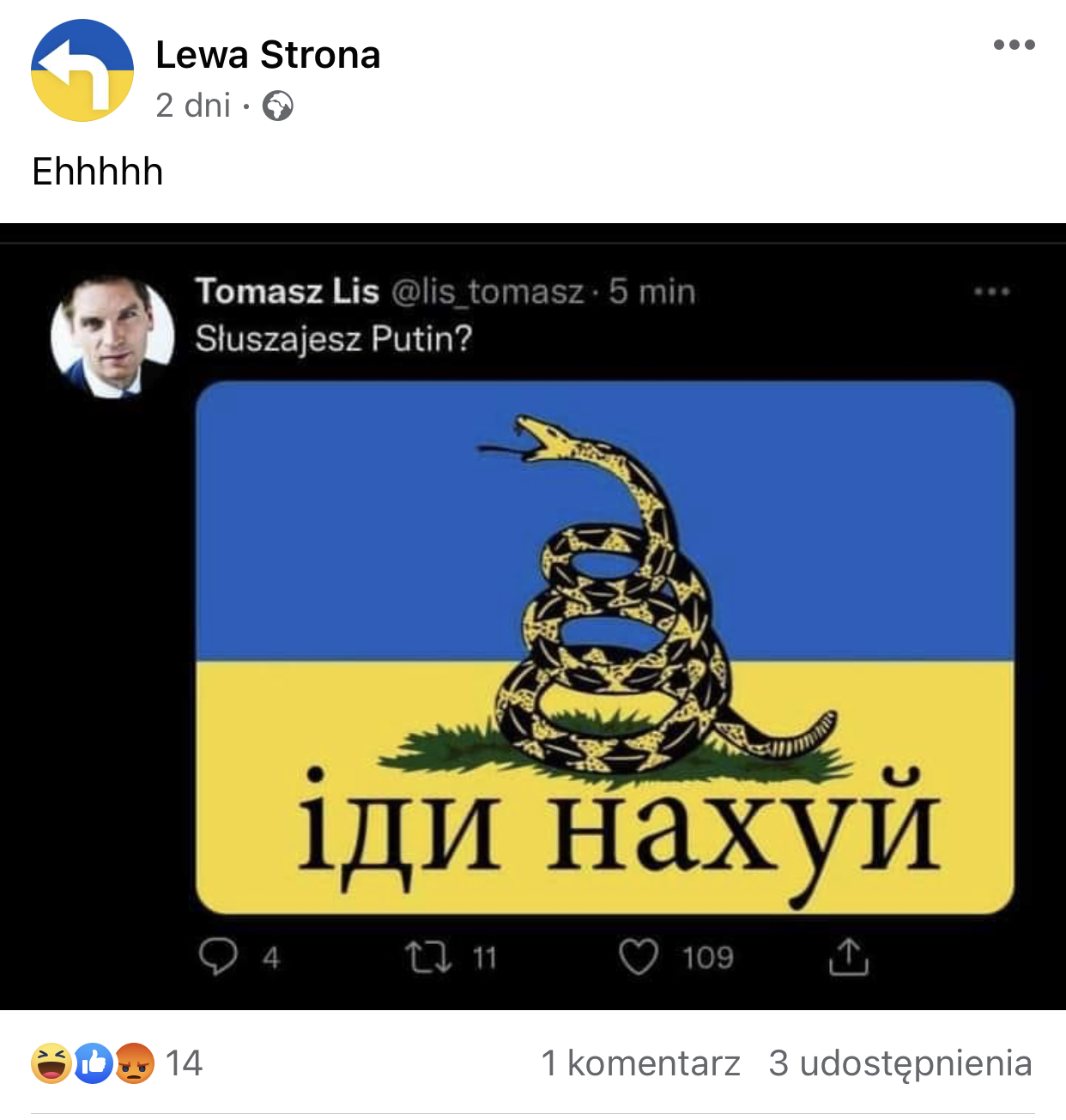Click the @lis_tomasz handle

488,293
